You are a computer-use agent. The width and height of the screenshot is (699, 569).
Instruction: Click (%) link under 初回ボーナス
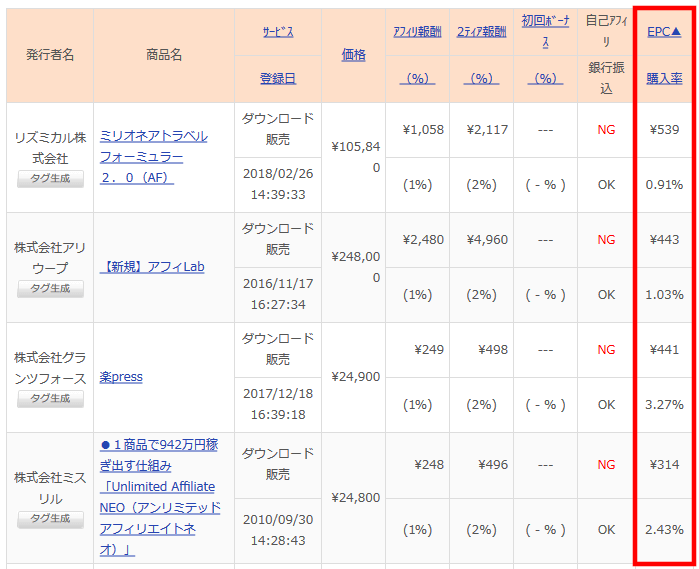[545, 78]
